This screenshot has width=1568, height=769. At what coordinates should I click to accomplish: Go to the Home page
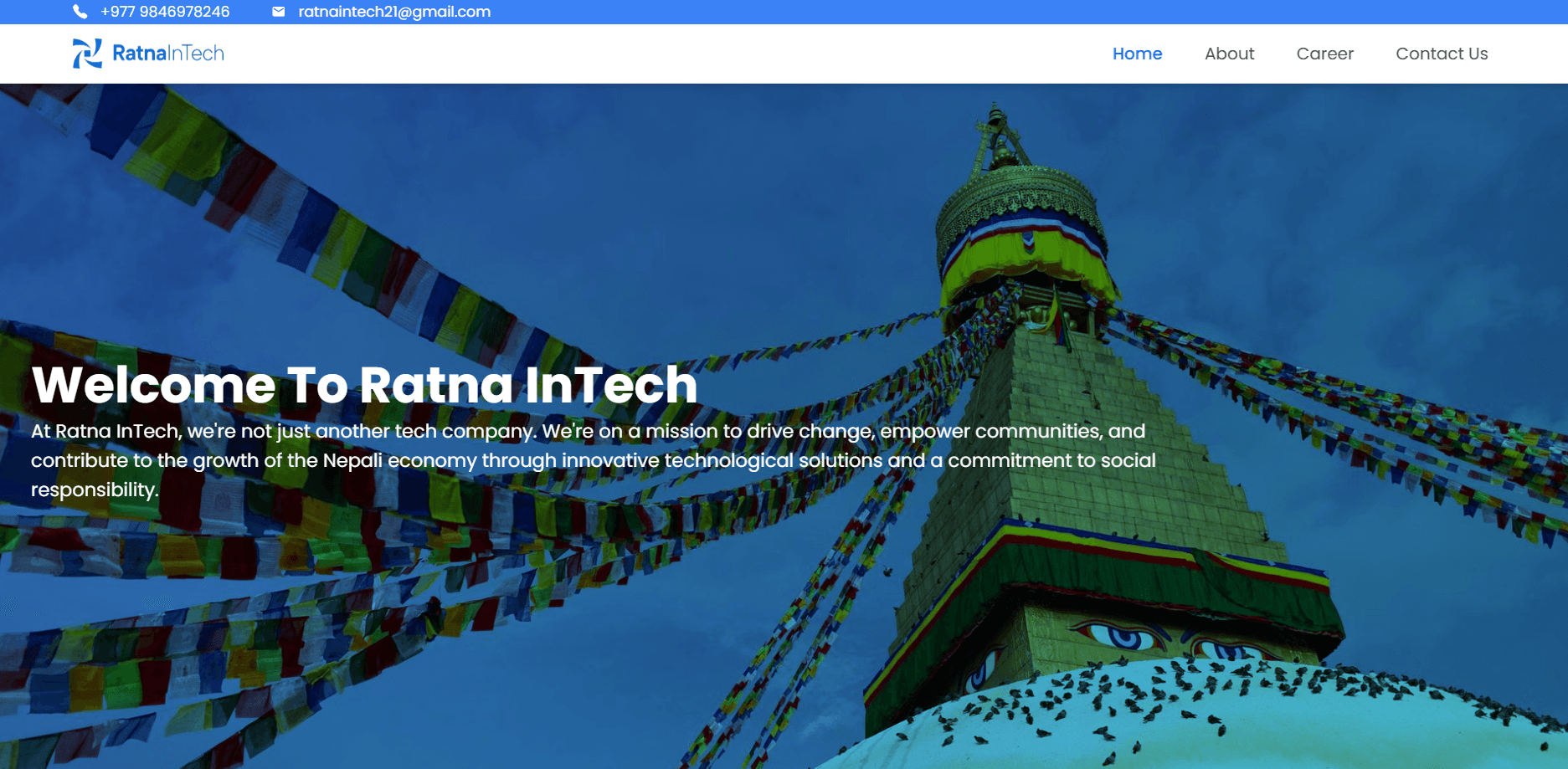pos(1137,54)
